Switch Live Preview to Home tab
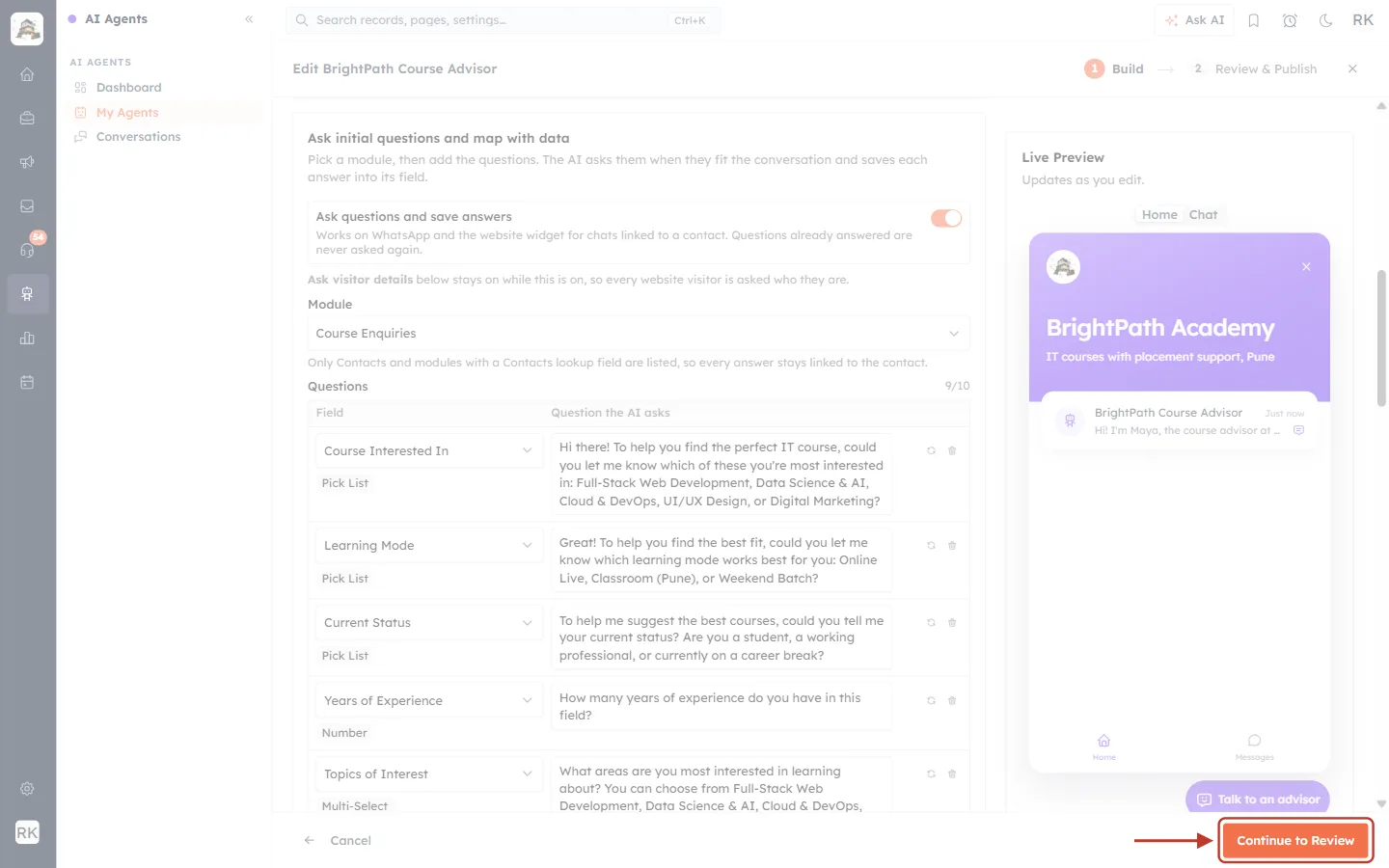 coord(1159,215)
